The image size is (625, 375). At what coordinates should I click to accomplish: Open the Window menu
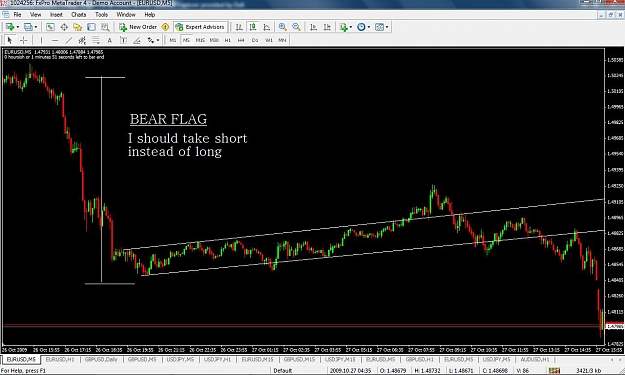[126, 15]
